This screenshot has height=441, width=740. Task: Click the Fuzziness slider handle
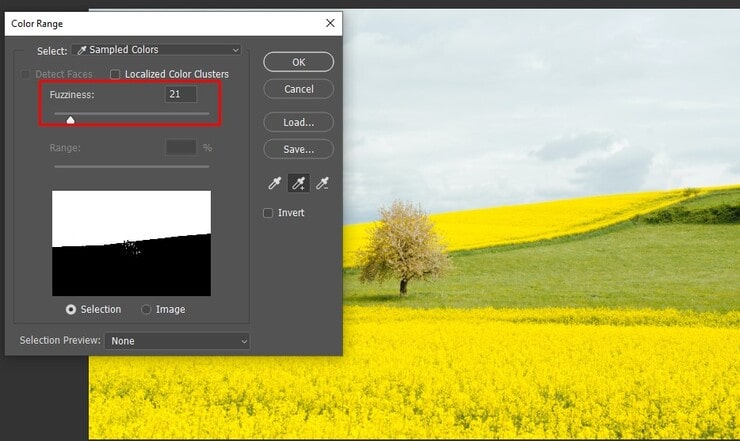click(70, 120)
